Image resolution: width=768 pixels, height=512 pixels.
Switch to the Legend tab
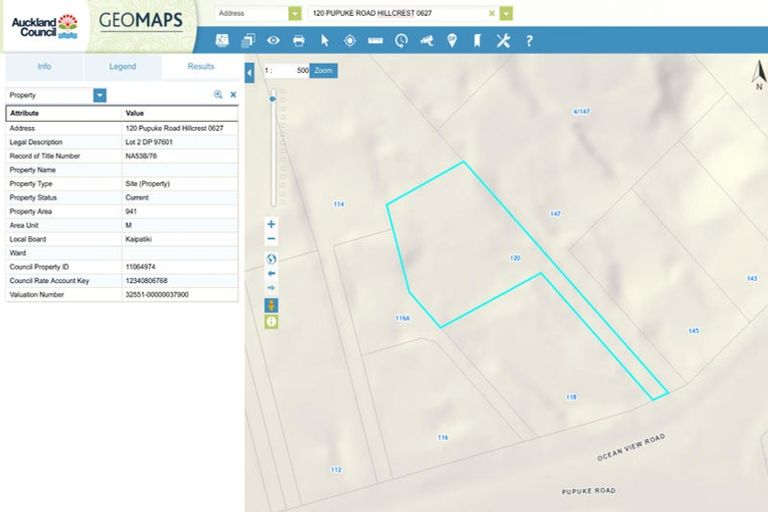(122, 66)
